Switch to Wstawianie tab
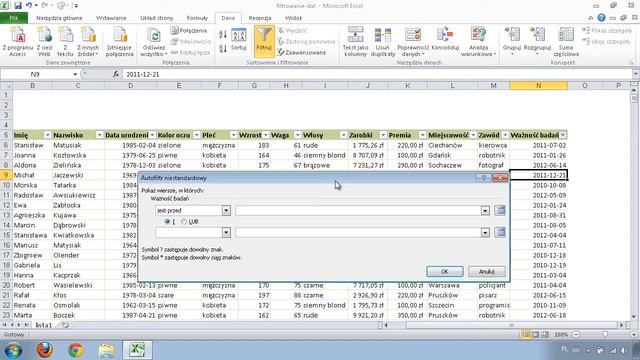 click(111, 18)
